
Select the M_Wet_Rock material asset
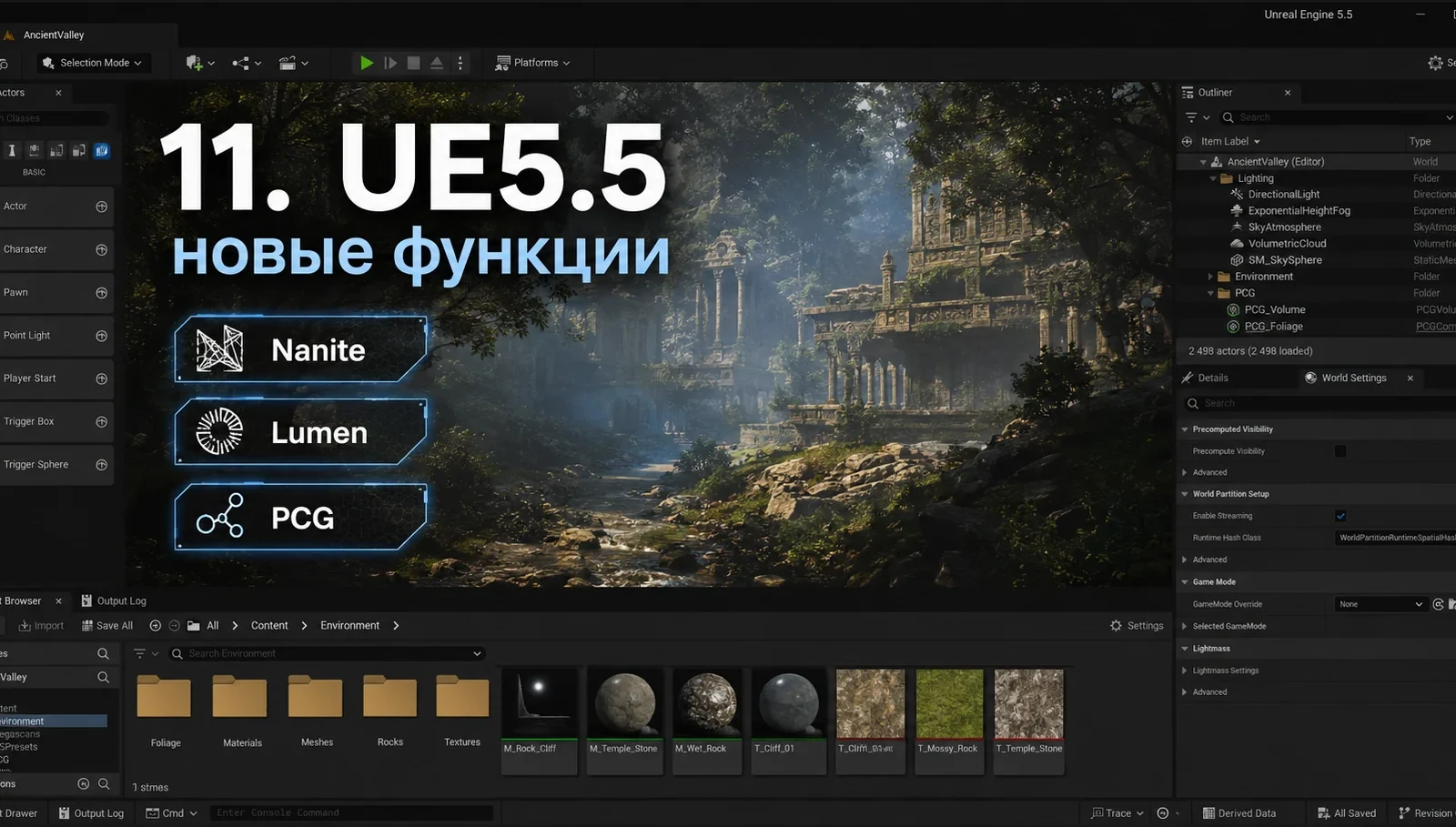[x=708, y=721]
